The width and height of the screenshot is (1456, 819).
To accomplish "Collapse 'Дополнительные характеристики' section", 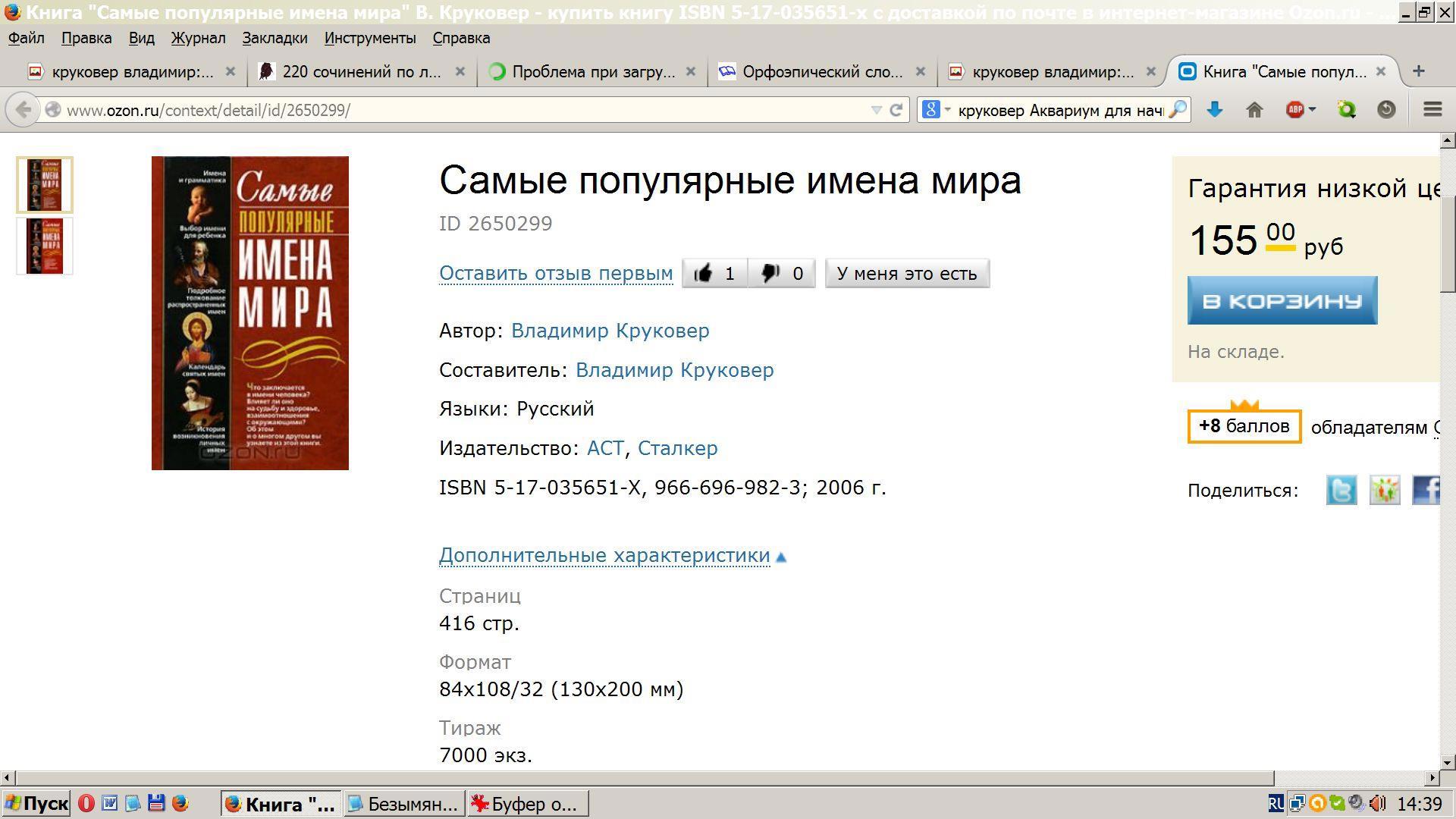I will [604, 555].
